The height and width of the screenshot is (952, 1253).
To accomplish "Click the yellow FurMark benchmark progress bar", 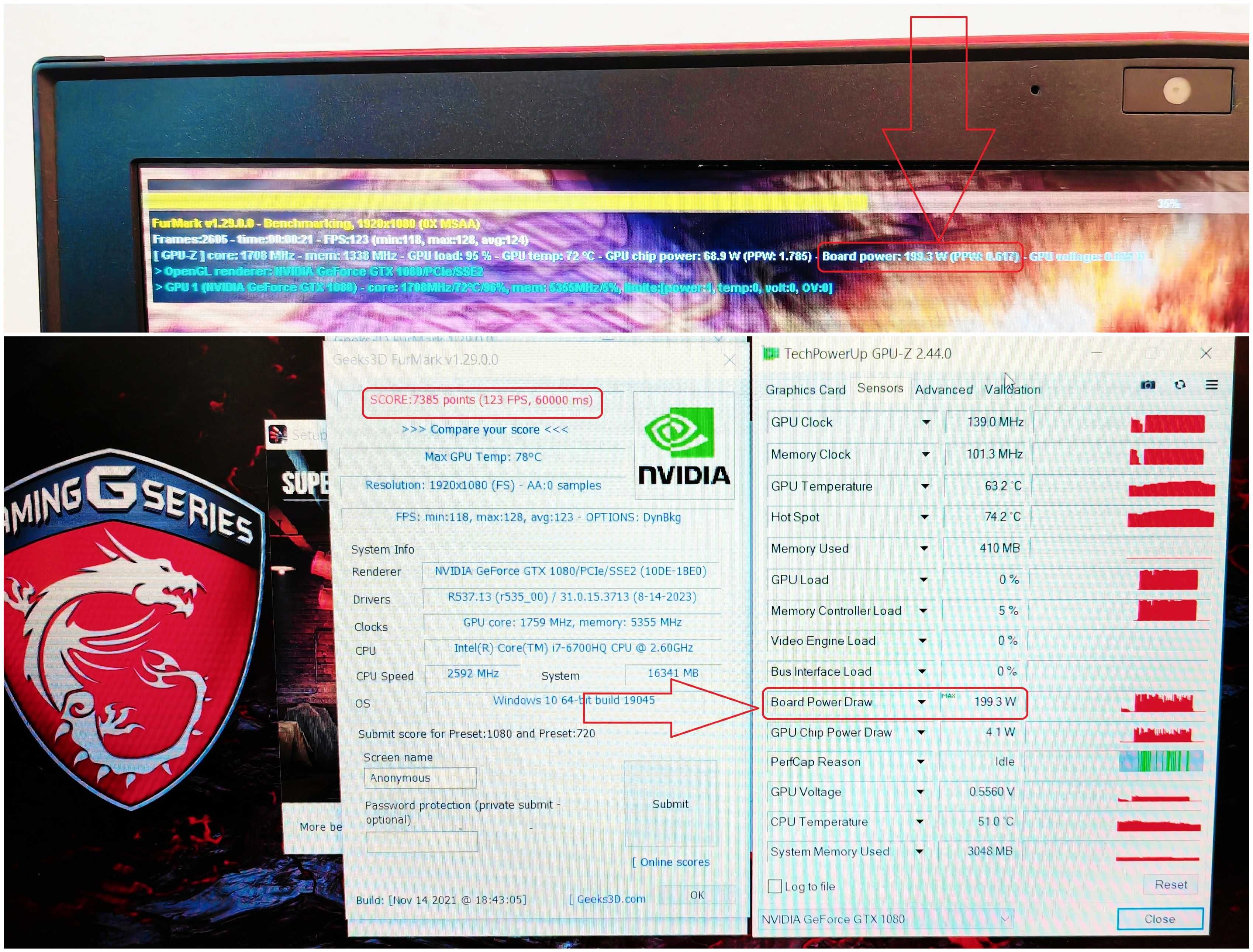I will click(507, 202).
